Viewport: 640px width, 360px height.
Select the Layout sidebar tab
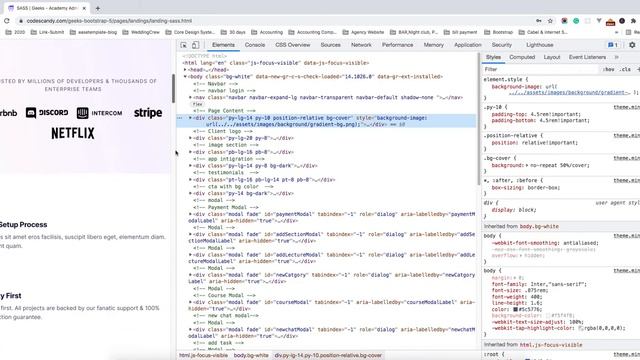[552, 57]
